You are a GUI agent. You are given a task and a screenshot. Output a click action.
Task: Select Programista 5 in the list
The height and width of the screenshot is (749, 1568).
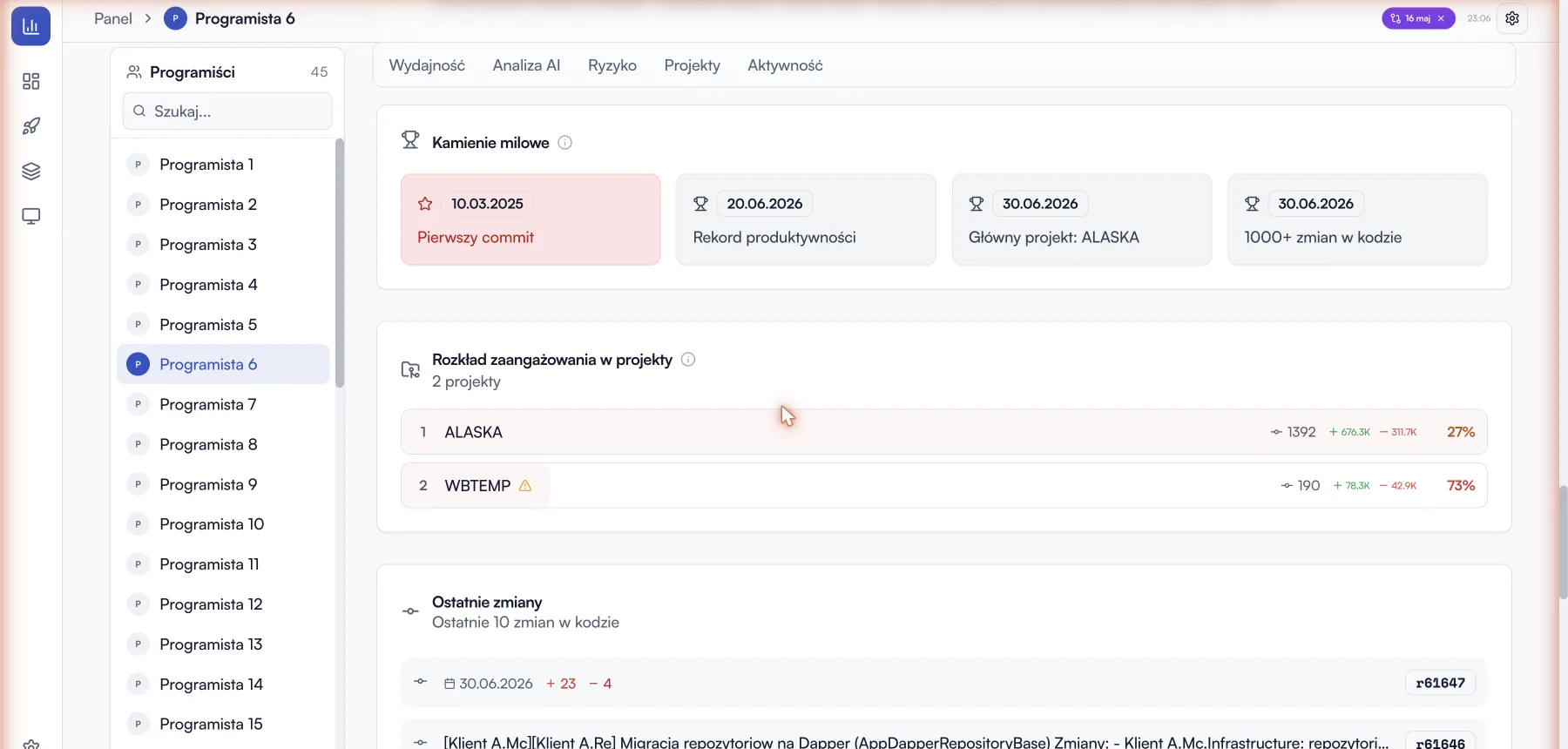224,325
